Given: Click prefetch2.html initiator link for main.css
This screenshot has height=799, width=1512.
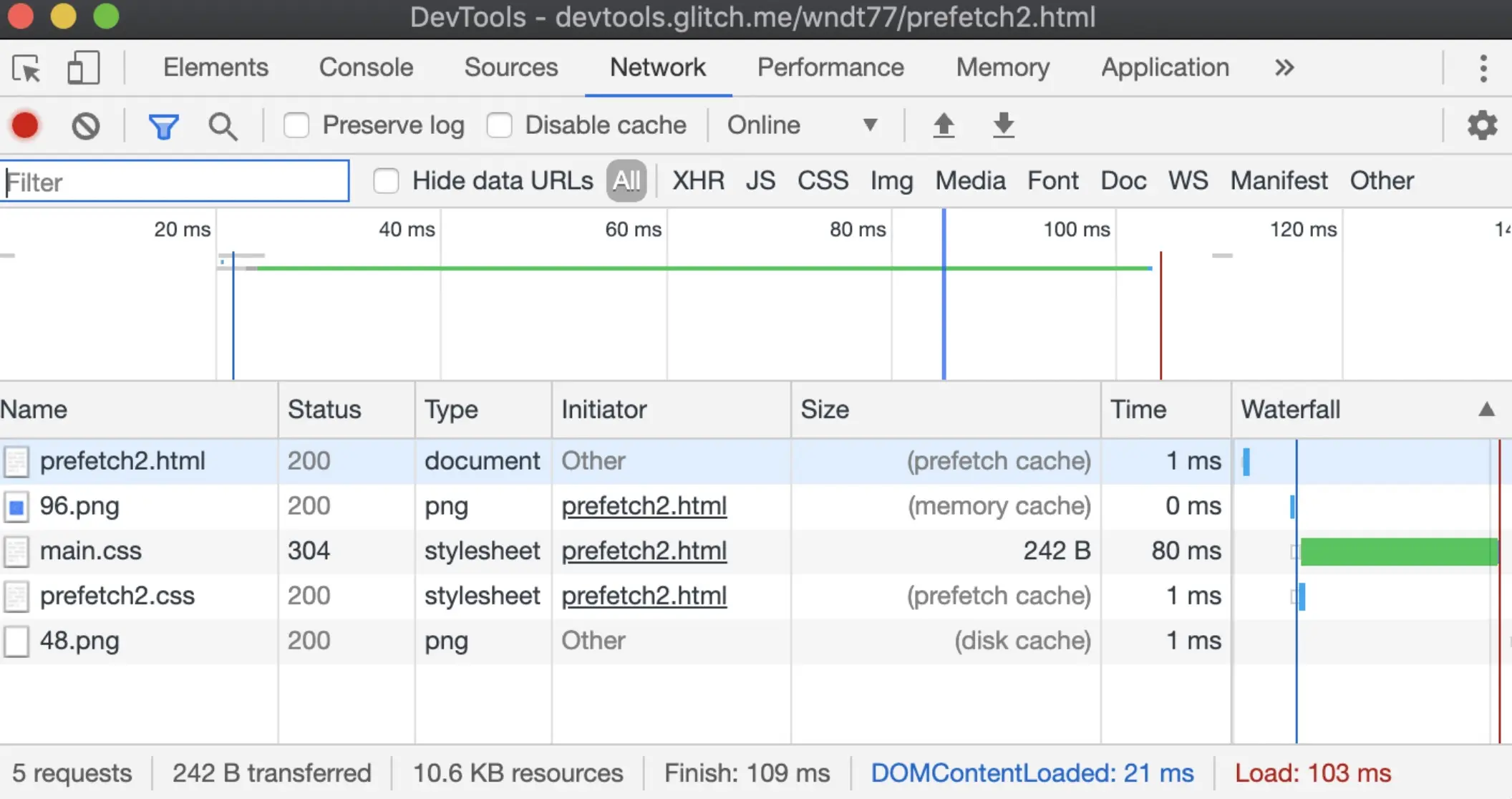Looking at the screenshot, I should click(644, 551).
